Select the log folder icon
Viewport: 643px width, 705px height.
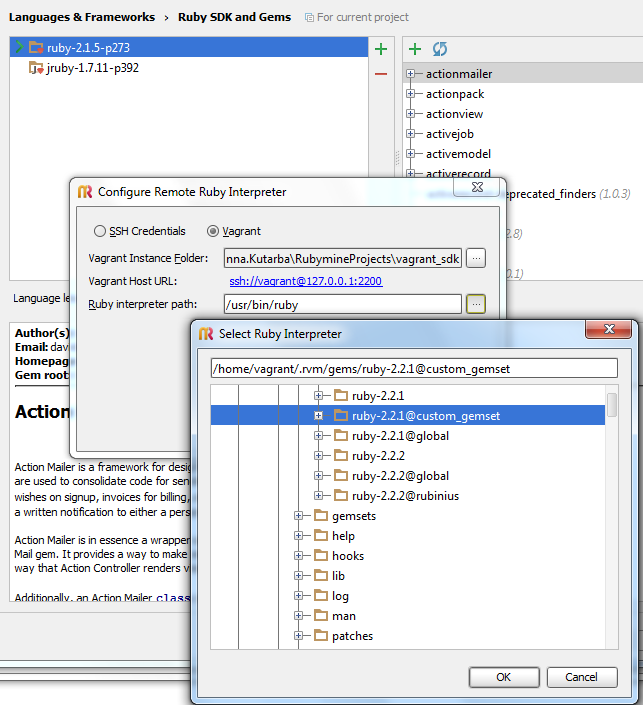(321, 595)
